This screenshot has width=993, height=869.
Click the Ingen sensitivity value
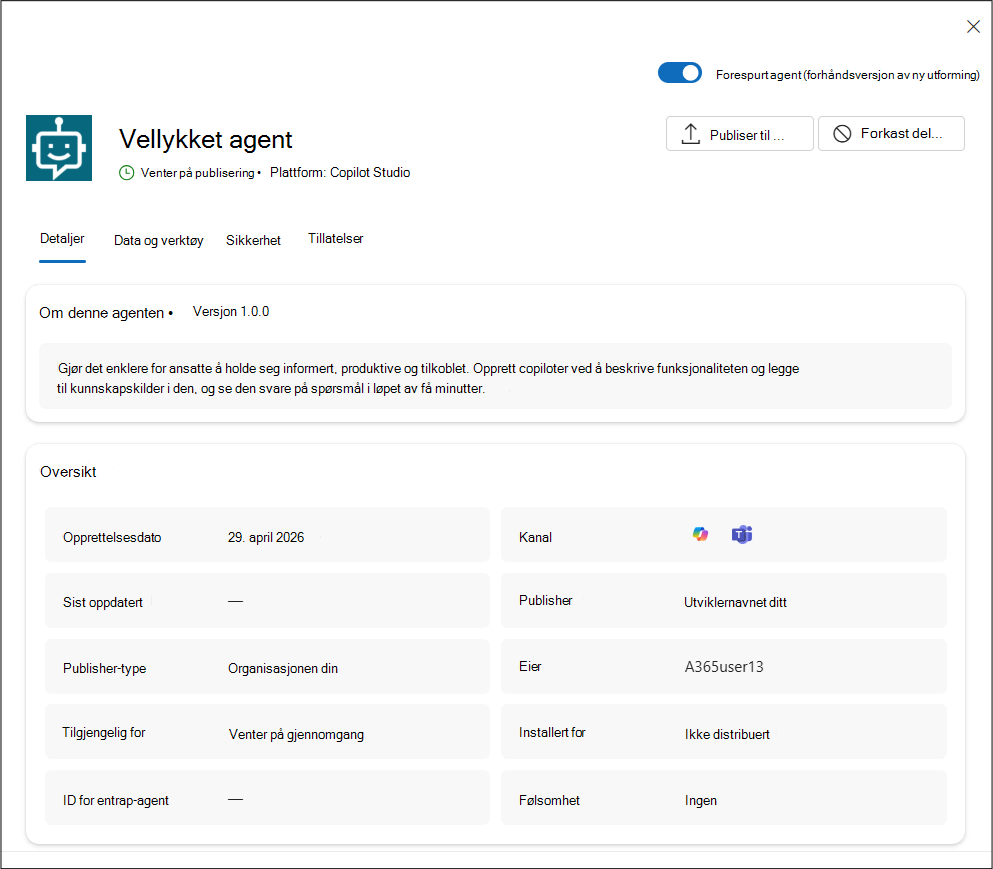[700, 801]
